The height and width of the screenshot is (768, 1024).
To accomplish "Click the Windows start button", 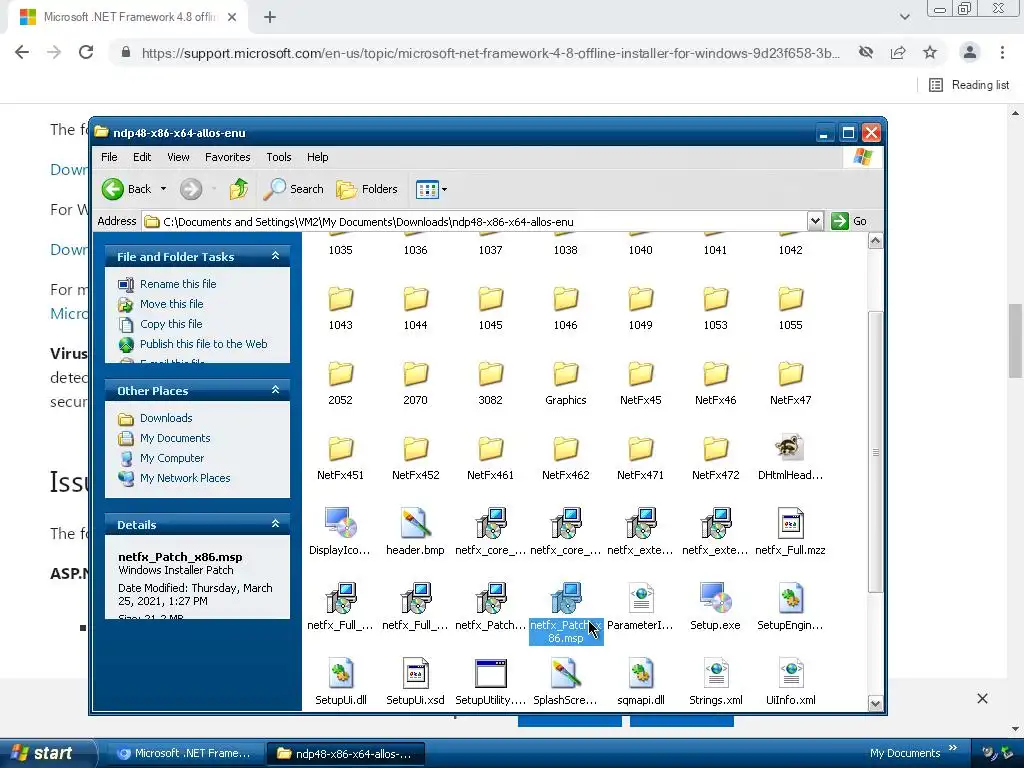I will [48, 754].
